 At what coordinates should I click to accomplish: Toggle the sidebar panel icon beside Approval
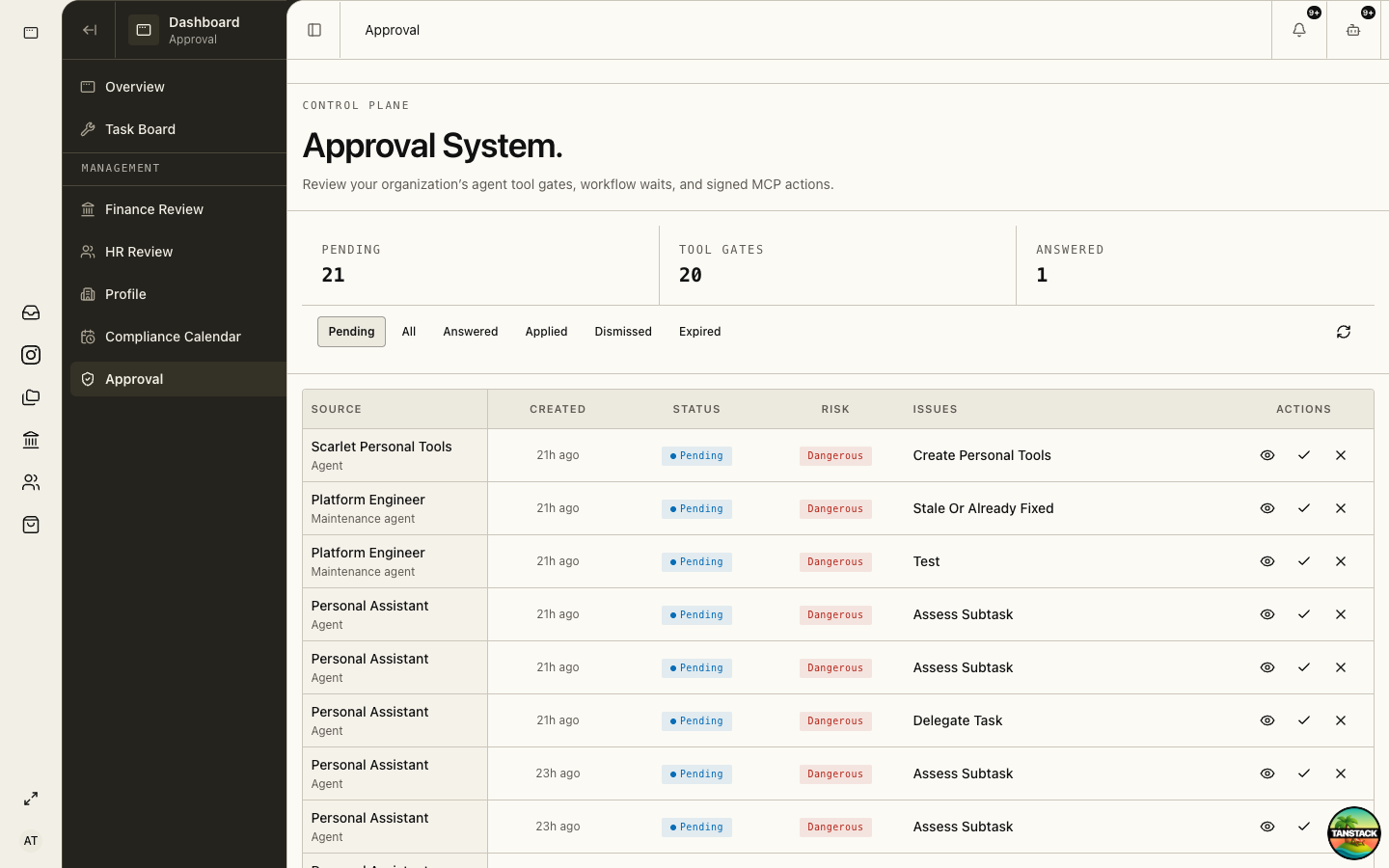[314, 30]
